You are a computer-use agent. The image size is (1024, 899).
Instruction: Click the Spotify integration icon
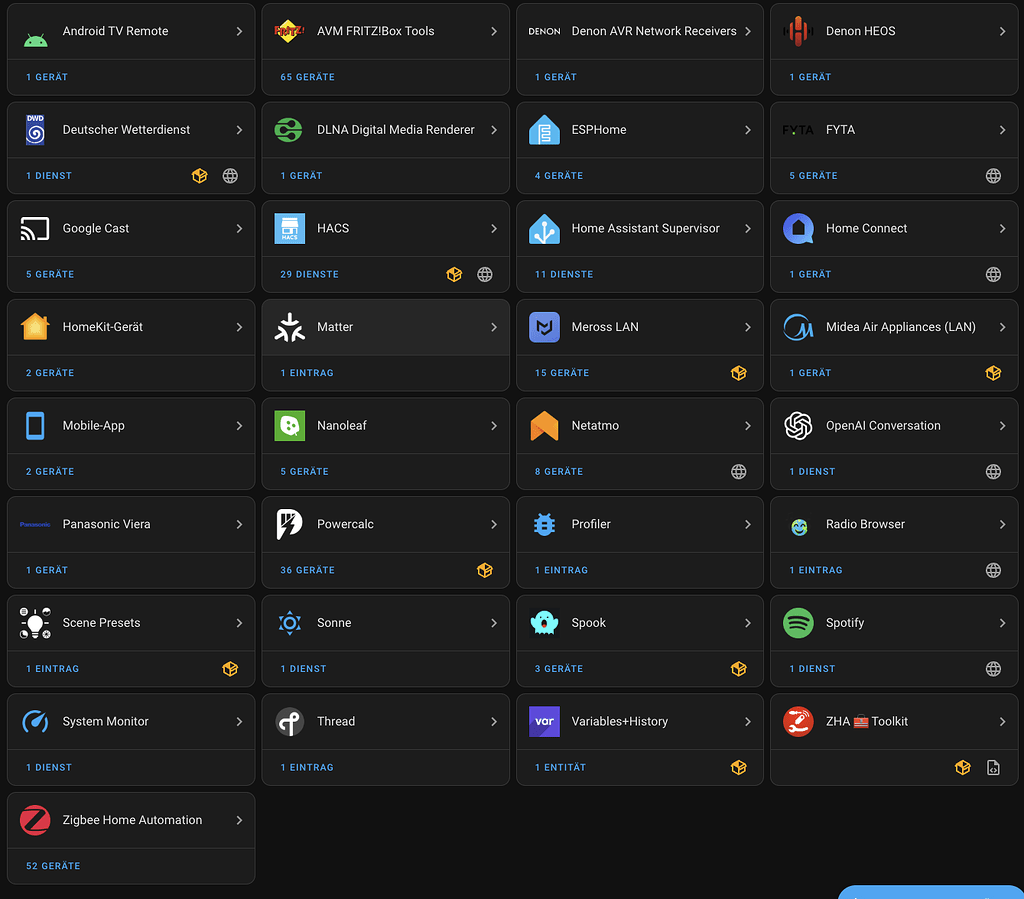798,622
